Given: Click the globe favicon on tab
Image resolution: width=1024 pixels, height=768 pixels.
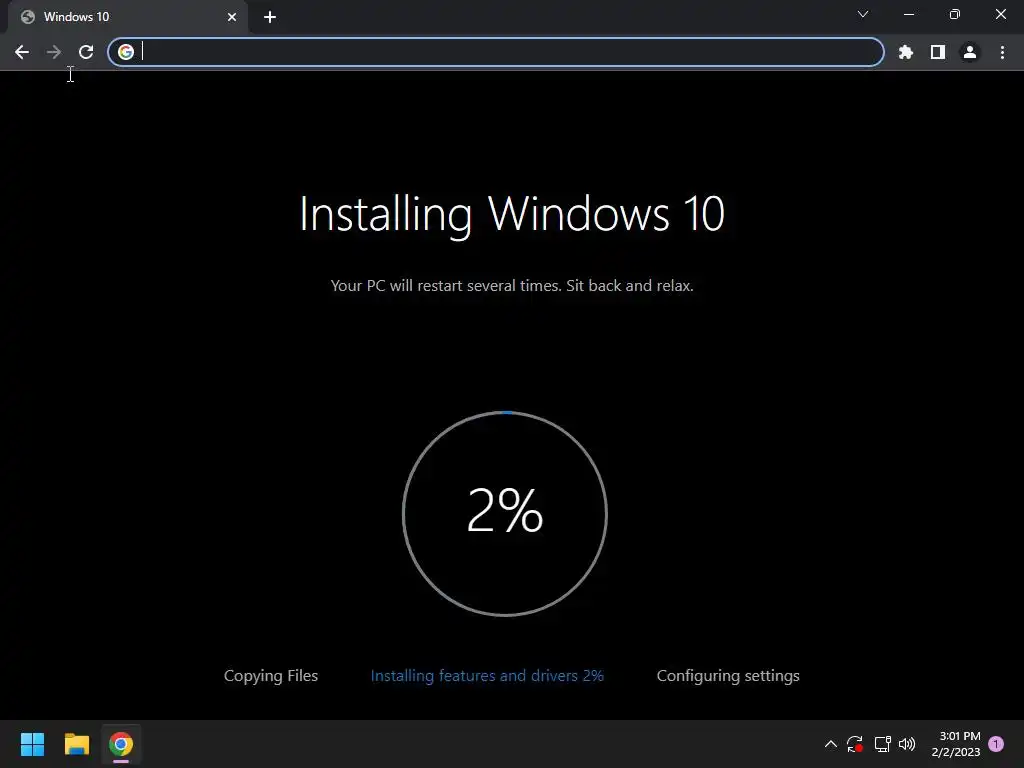Looking at the screenshot, I should coord(27,17).
